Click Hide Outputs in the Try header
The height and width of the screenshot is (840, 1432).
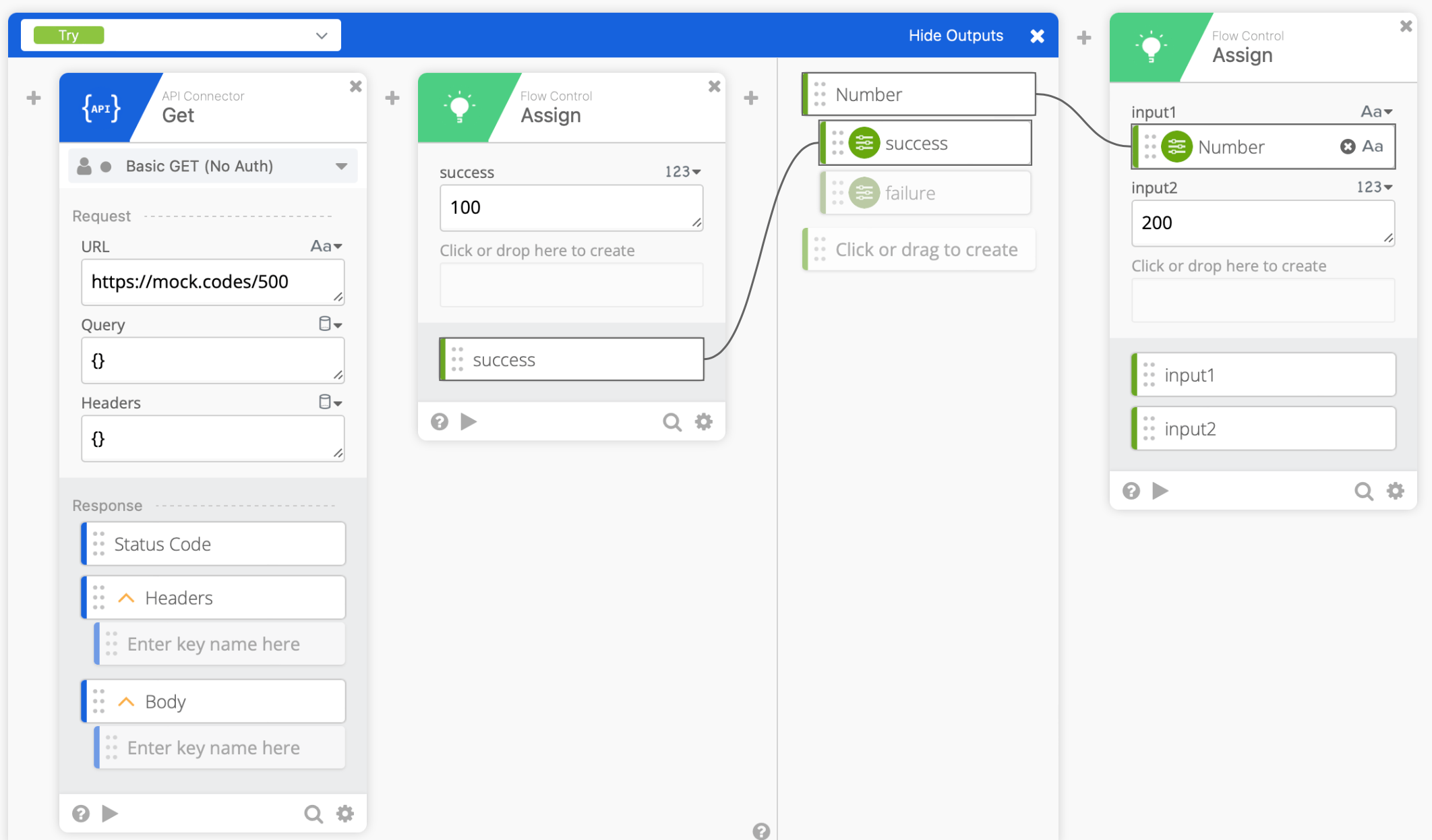[x=955, y=36]
